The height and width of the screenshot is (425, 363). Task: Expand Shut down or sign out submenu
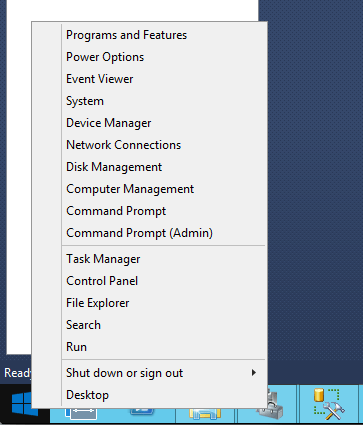tap(124, 373)
